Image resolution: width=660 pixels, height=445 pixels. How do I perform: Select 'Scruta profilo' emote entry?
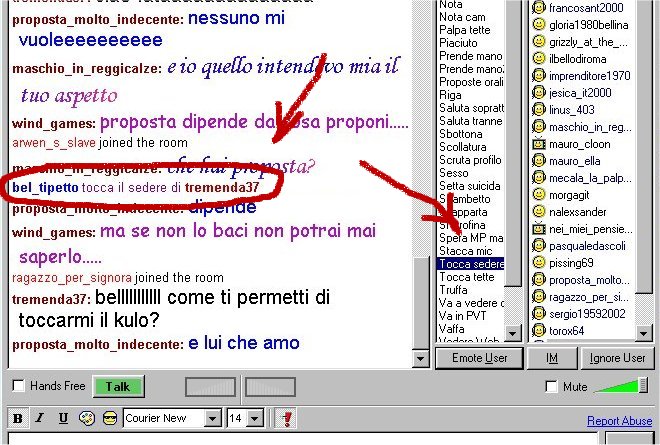point(470,160)
